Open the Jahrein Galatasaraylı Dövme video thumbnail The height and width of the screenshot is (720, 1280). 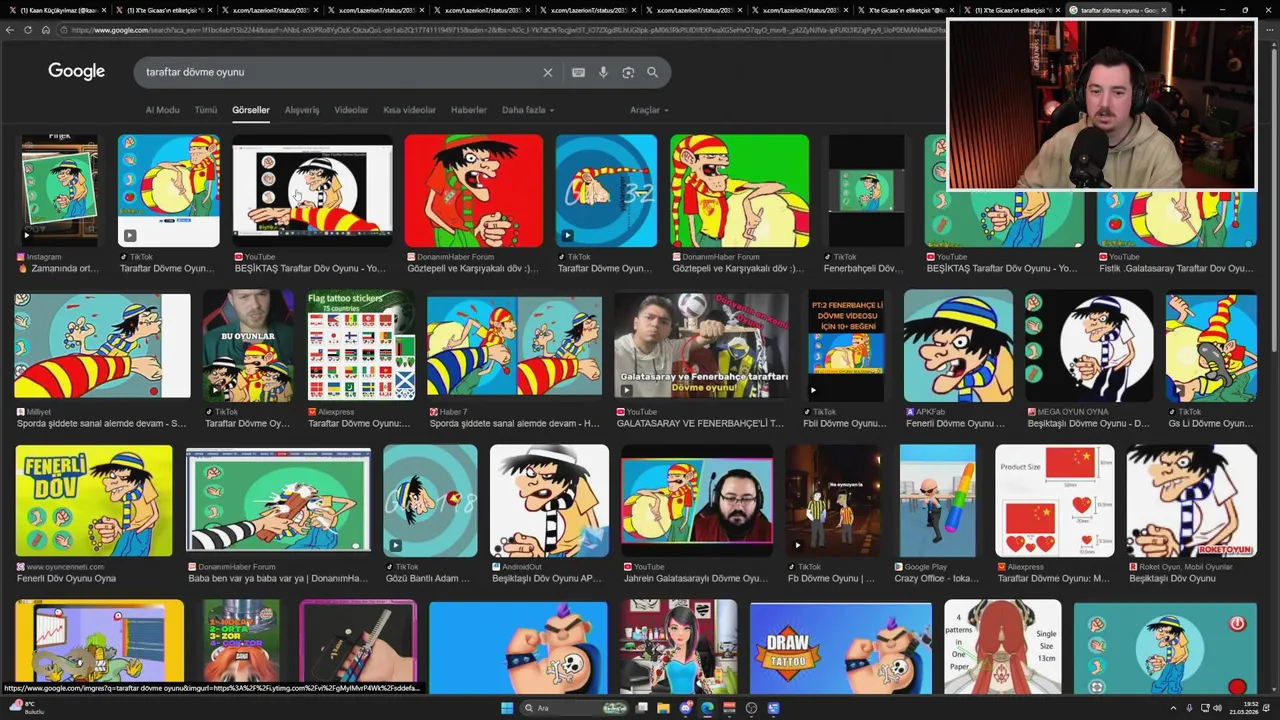point(697,501)
